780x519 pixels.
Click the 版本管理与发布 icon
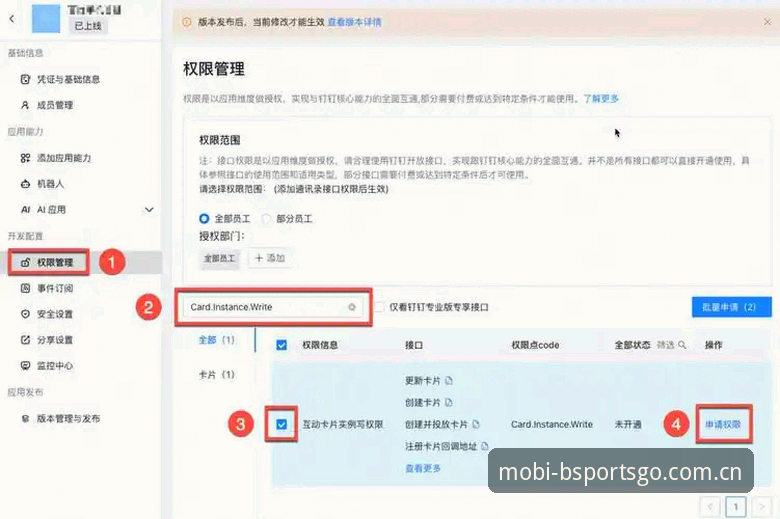[x=25, y=418]
